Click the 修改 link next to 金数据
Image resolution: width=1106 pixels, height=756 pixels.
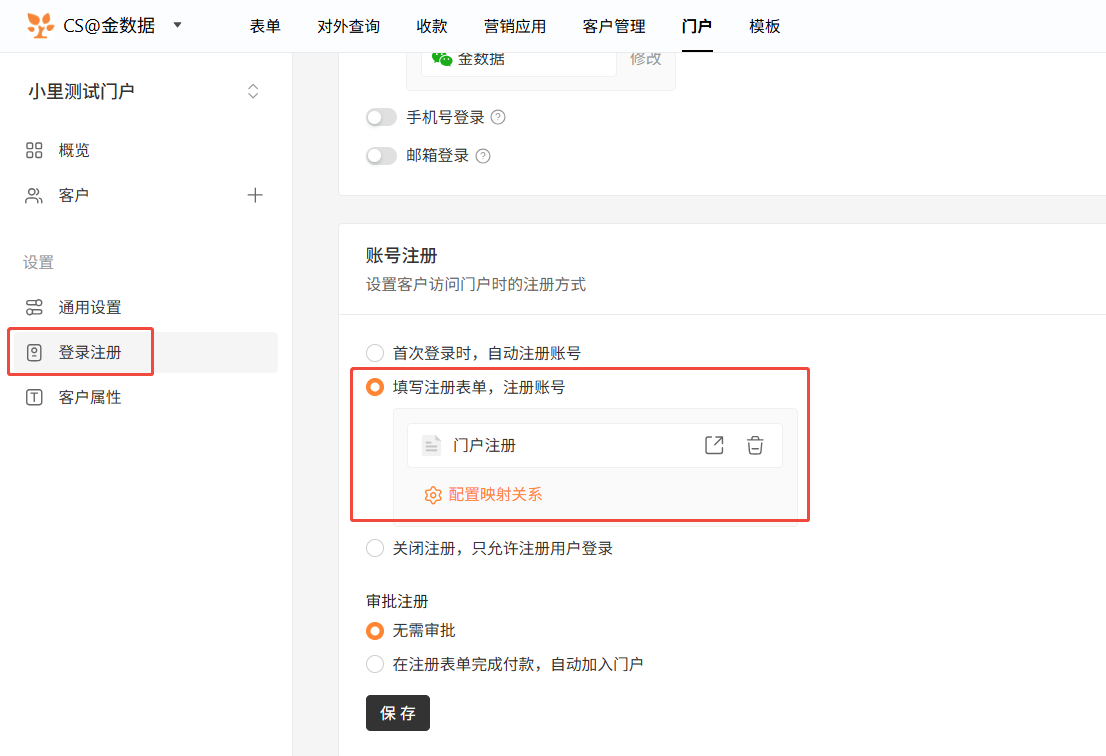(645, 59)
